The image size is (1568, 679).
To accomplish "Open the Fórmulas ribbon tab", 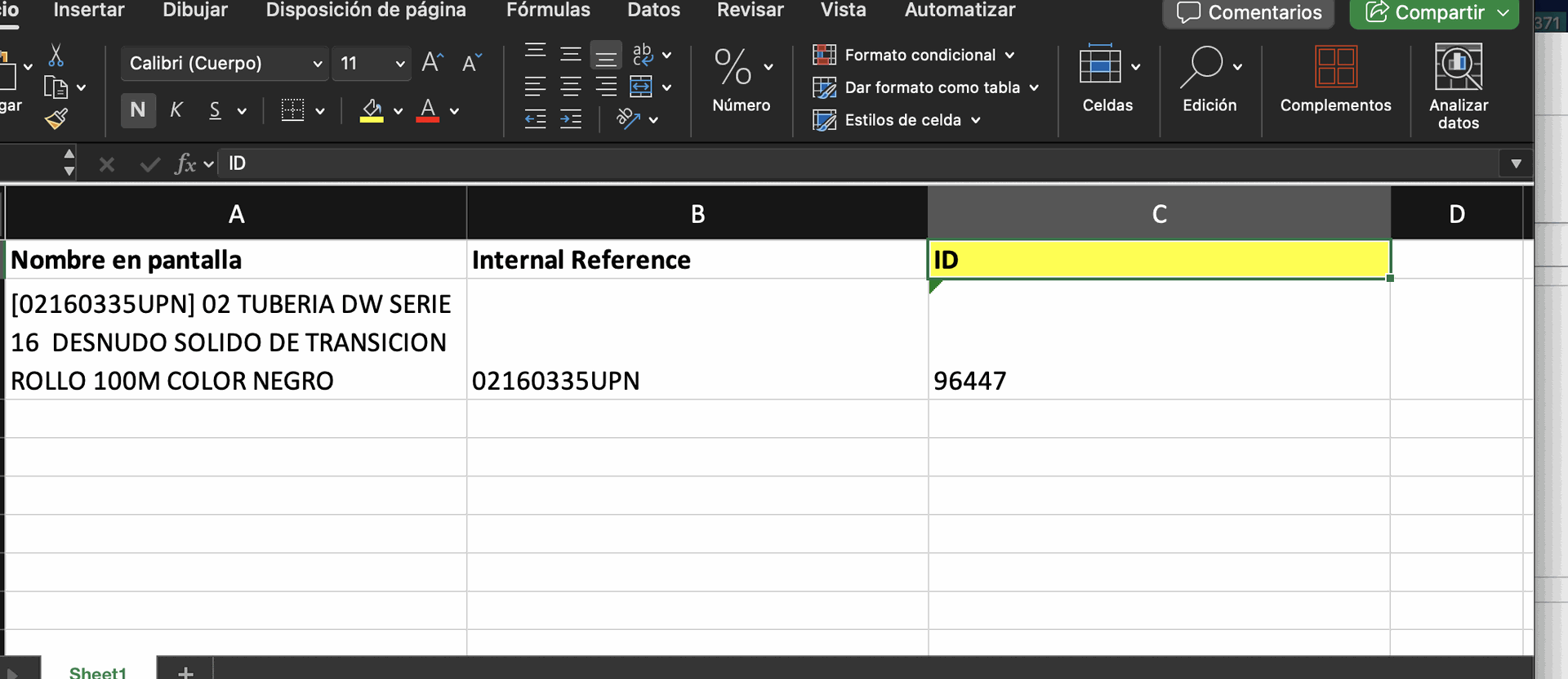I will coord(548,11).
